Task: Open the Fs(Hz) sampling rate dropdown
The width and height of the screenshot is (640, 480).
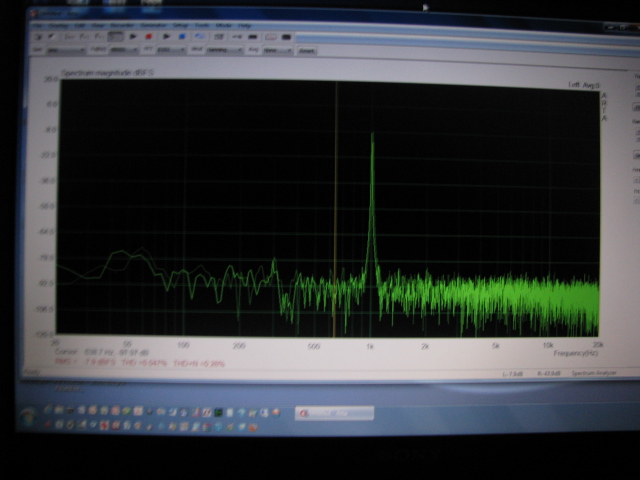Action: (124, 50)
